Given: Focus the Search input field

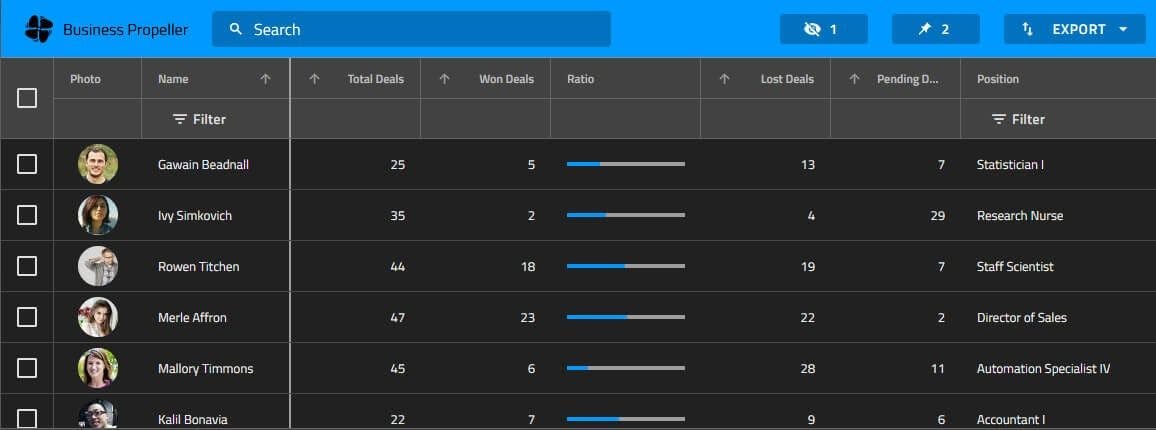Looking at the screenshot, I should (x=420, y=29).
